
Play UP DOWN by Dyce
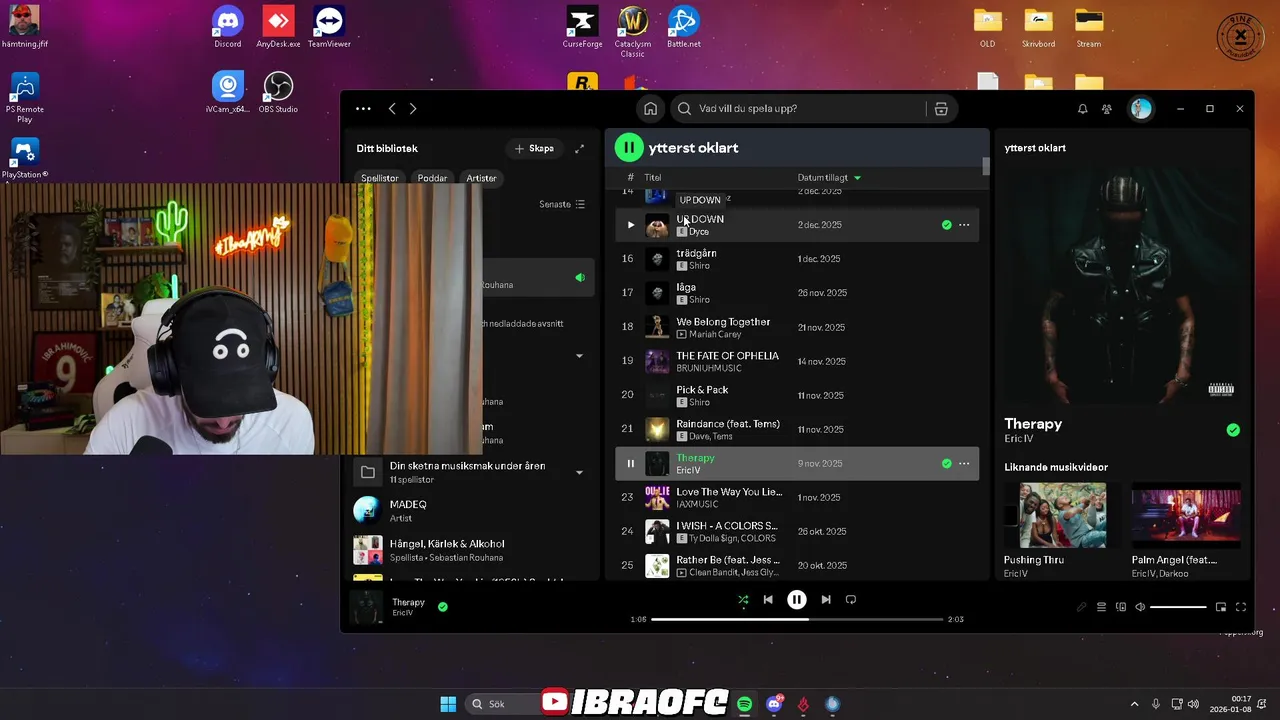pos(630,225)
